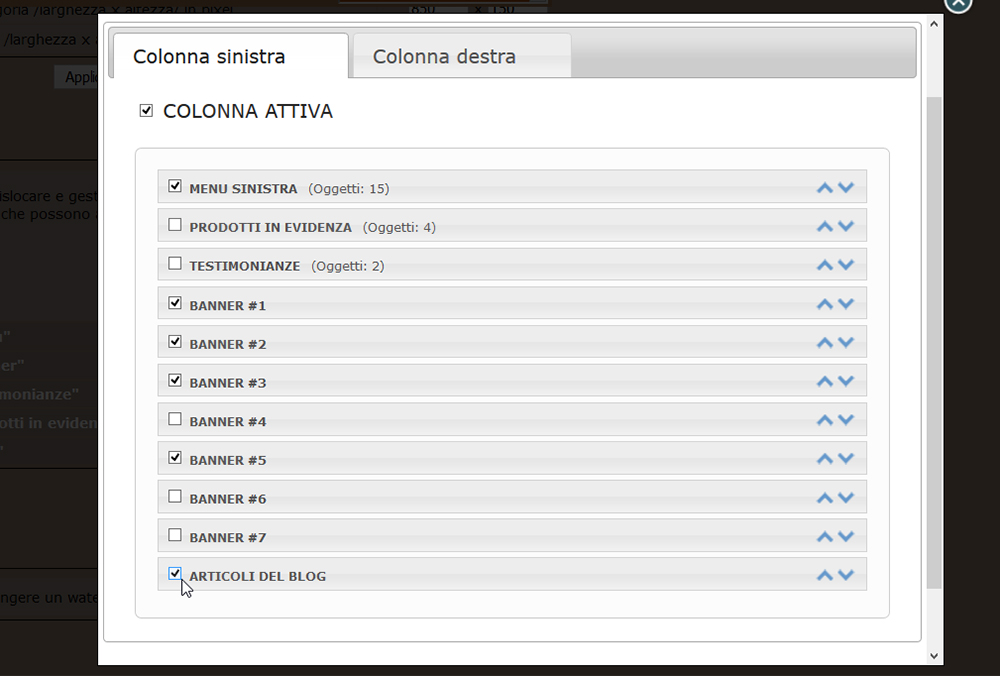The height and width of the screenshot is (676, 1000).
Task: Close the dialog with the X button
Action: (x=958, y=3)
